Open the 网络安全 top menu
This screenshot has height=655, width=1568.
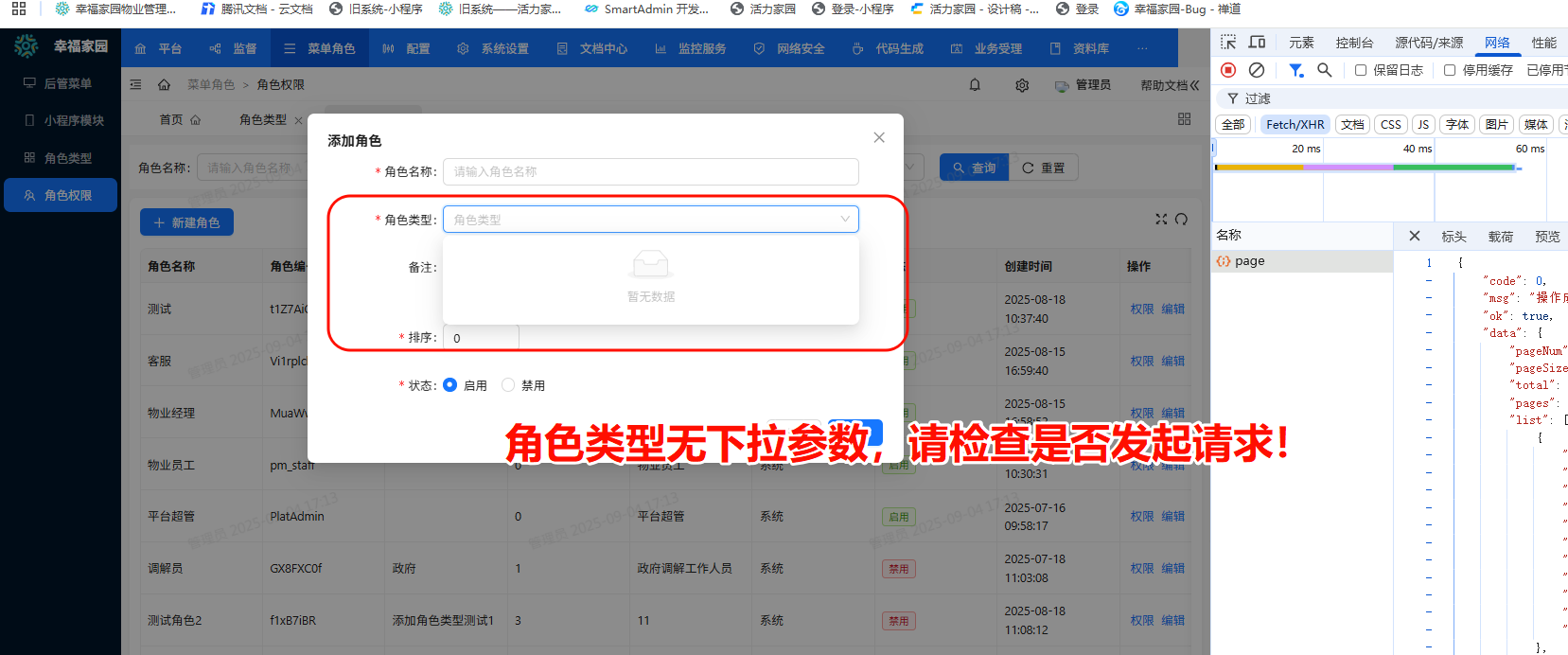(790, 48)
